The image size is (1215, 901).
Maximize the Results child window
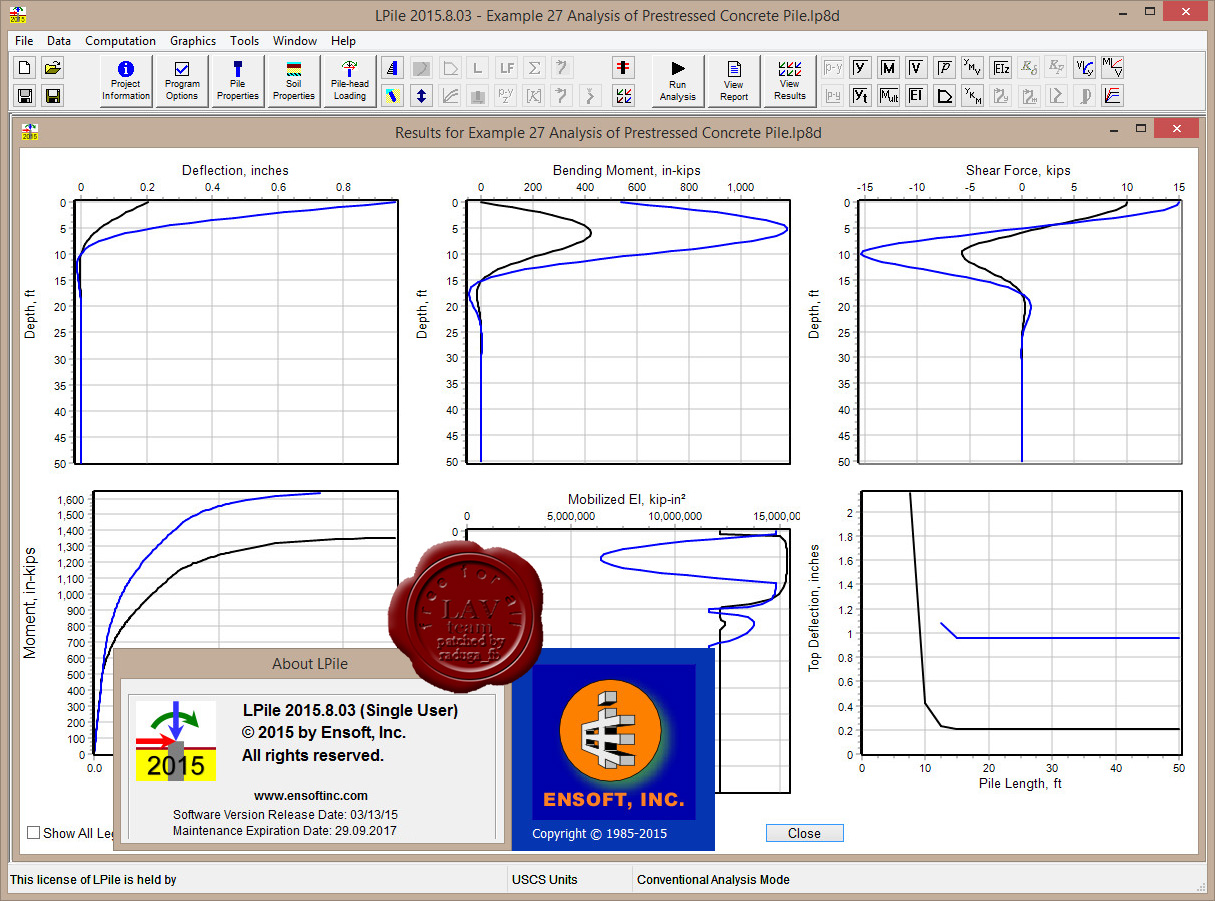pos(1141,130)
